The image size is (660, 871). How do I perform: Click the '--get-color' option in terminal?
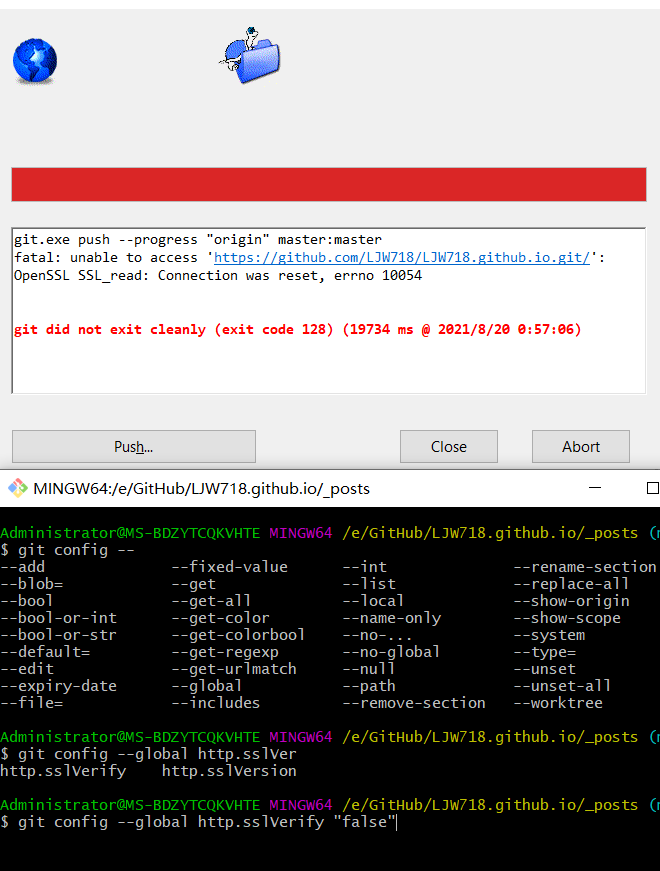[x=221, y=618]
